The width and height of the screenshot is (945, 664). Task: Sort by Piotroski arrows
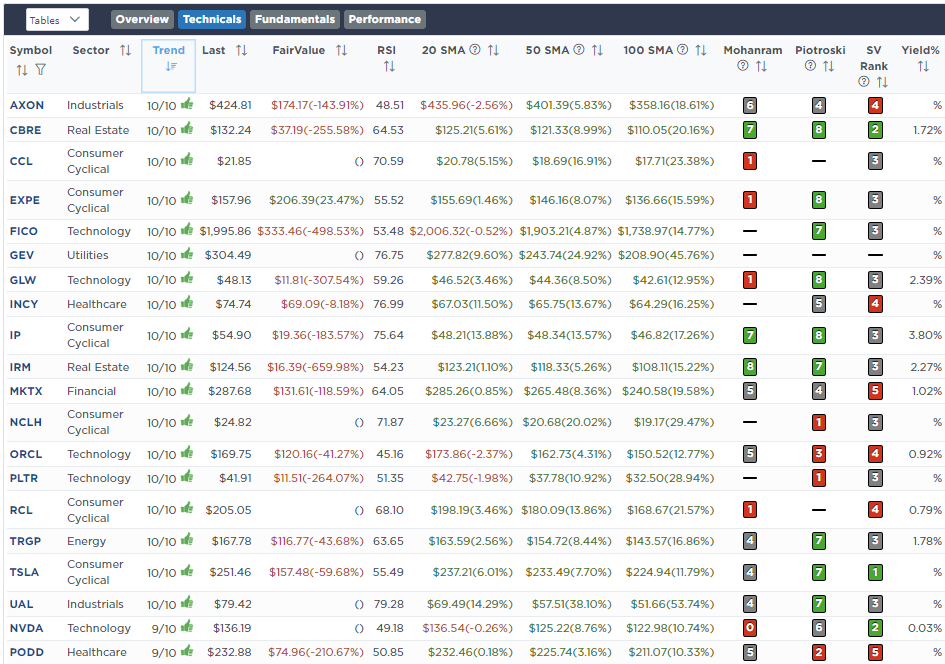pos(828,66)
